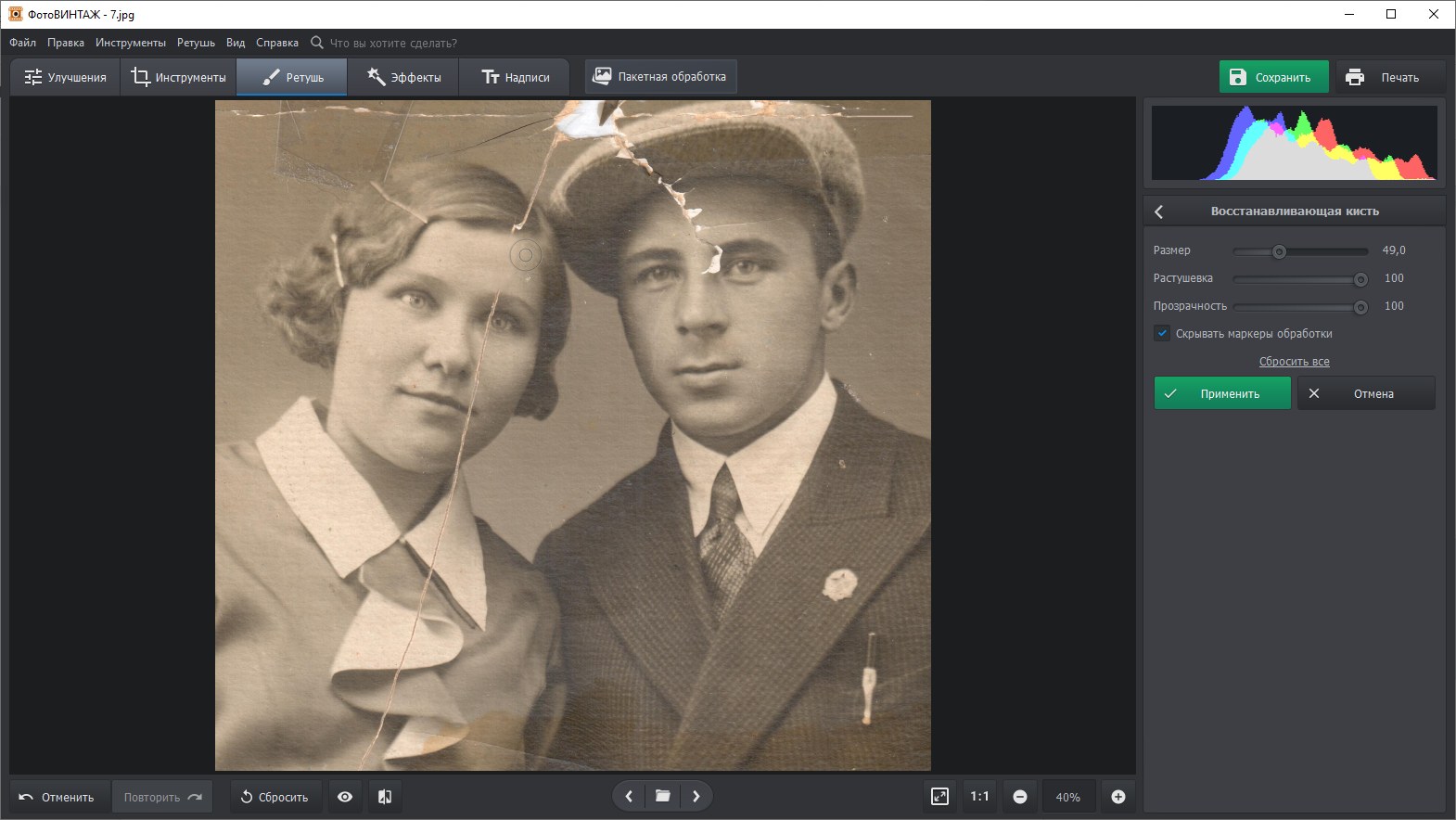The height and width of the screenshot is (820, 1456).
Task: Open the Инструменты menu in menu bar
Action: pyautogui.click(x=131, y=43)
